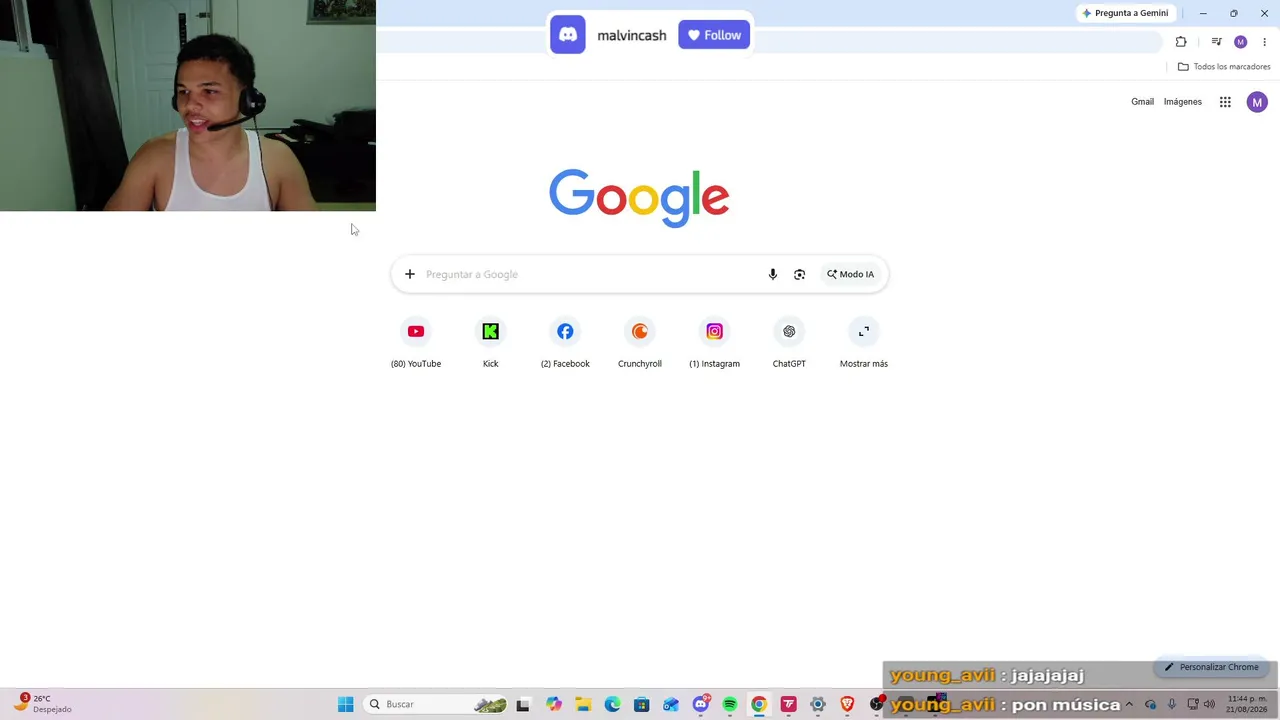Open Todos los marcadores folder

click(1224, 67)
